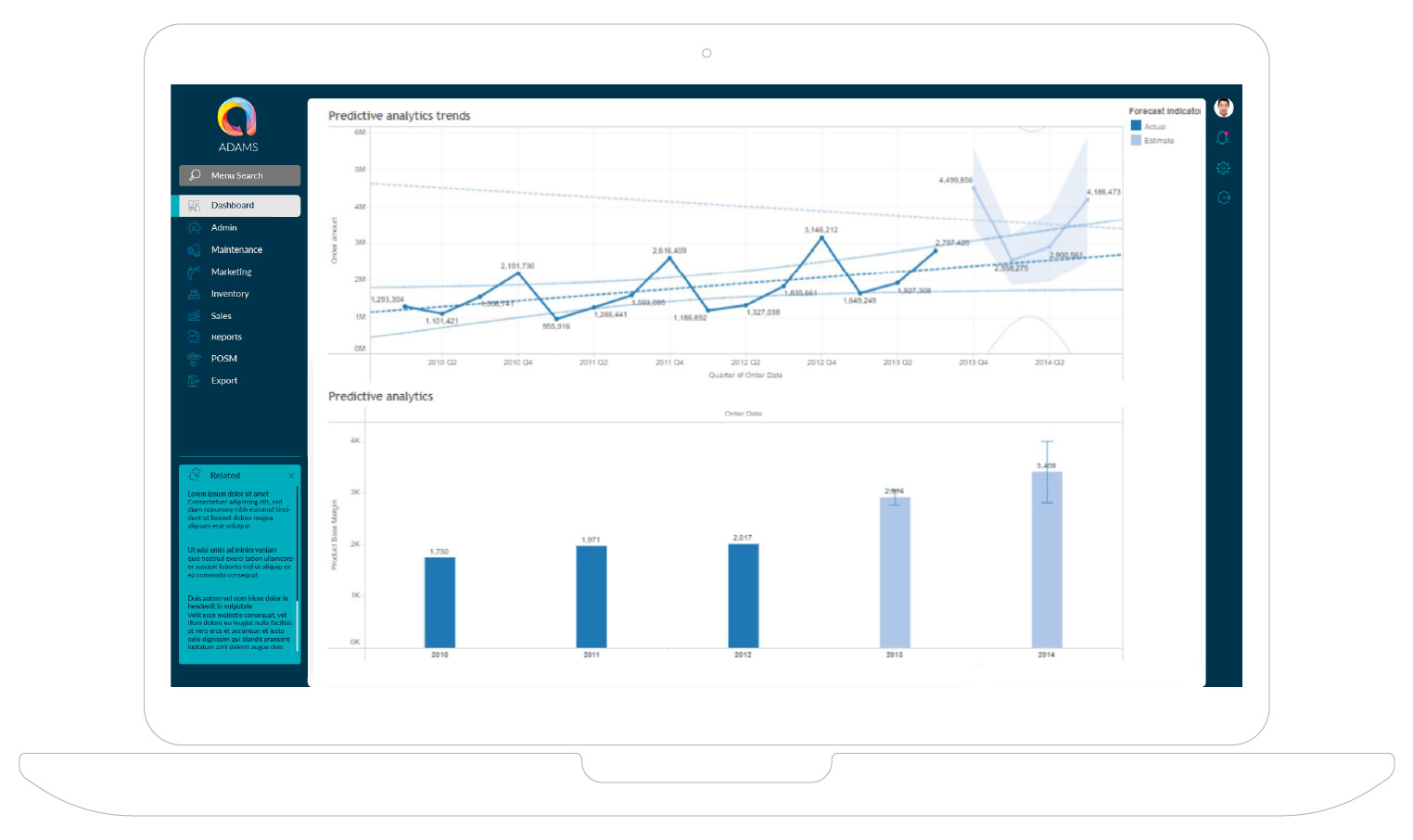Click the Admin gear icon in sidebar
Screen dimensions: 1413x840
tap(194, 228)
